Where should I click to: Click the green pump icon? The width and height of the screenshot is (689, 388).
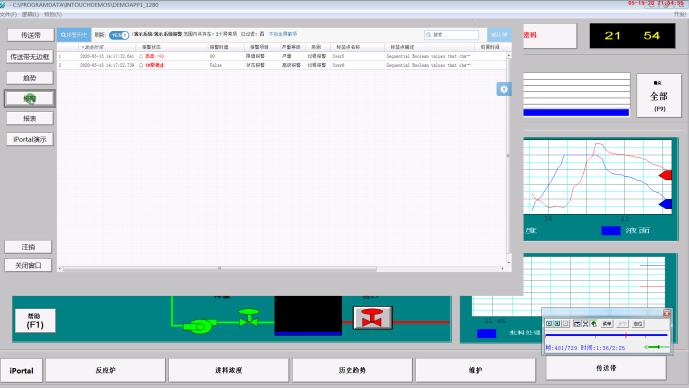(x=200, y=326)
